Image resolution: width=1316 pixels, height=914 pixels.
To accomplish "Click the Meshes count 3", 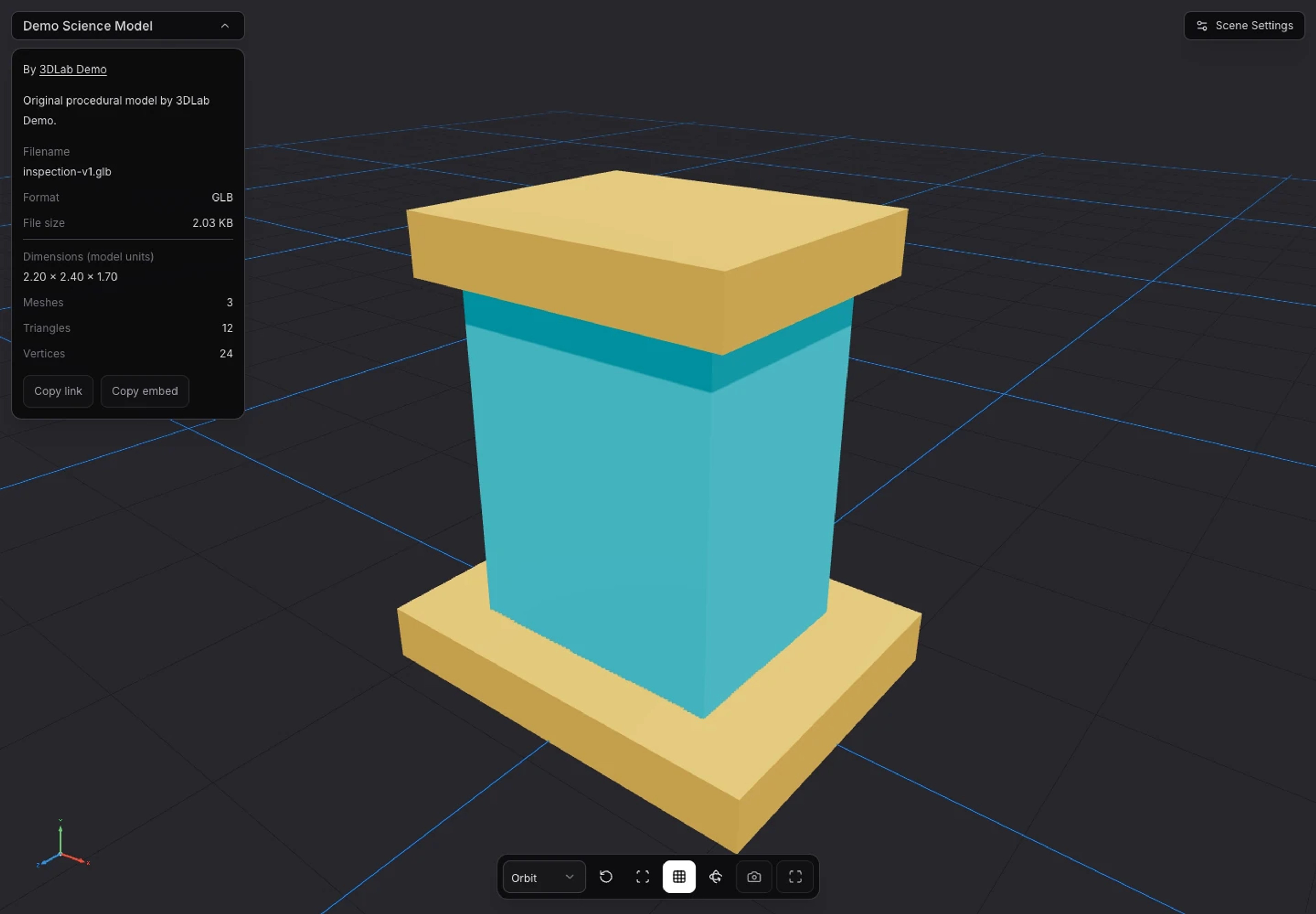I will [x=230, y=302].
